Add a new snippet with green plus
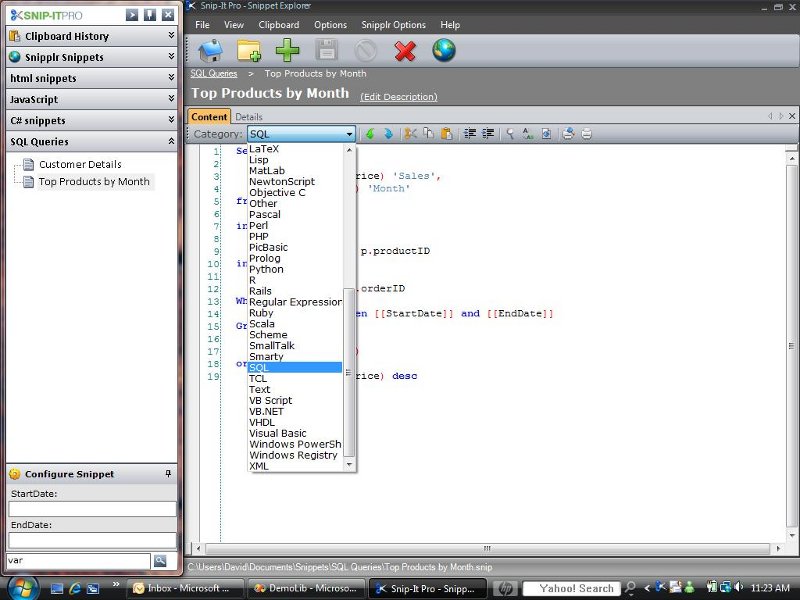 coord(287,50)
